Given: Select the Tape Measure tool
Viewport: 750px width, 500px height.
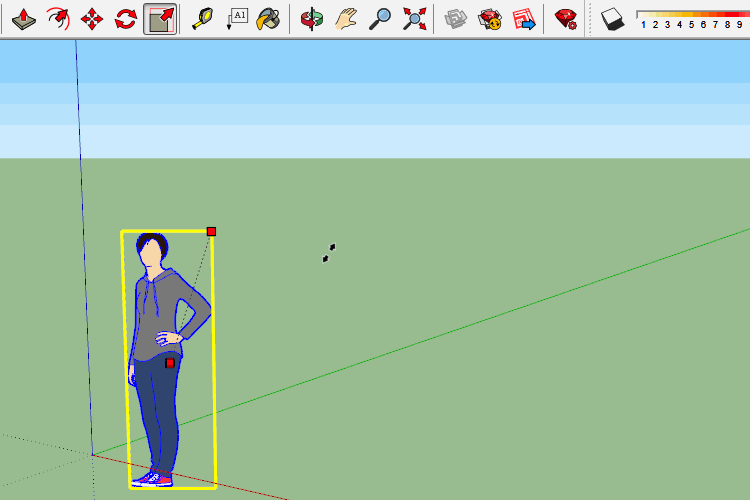Looking at the screenshot, I should [x=203, y=18].
